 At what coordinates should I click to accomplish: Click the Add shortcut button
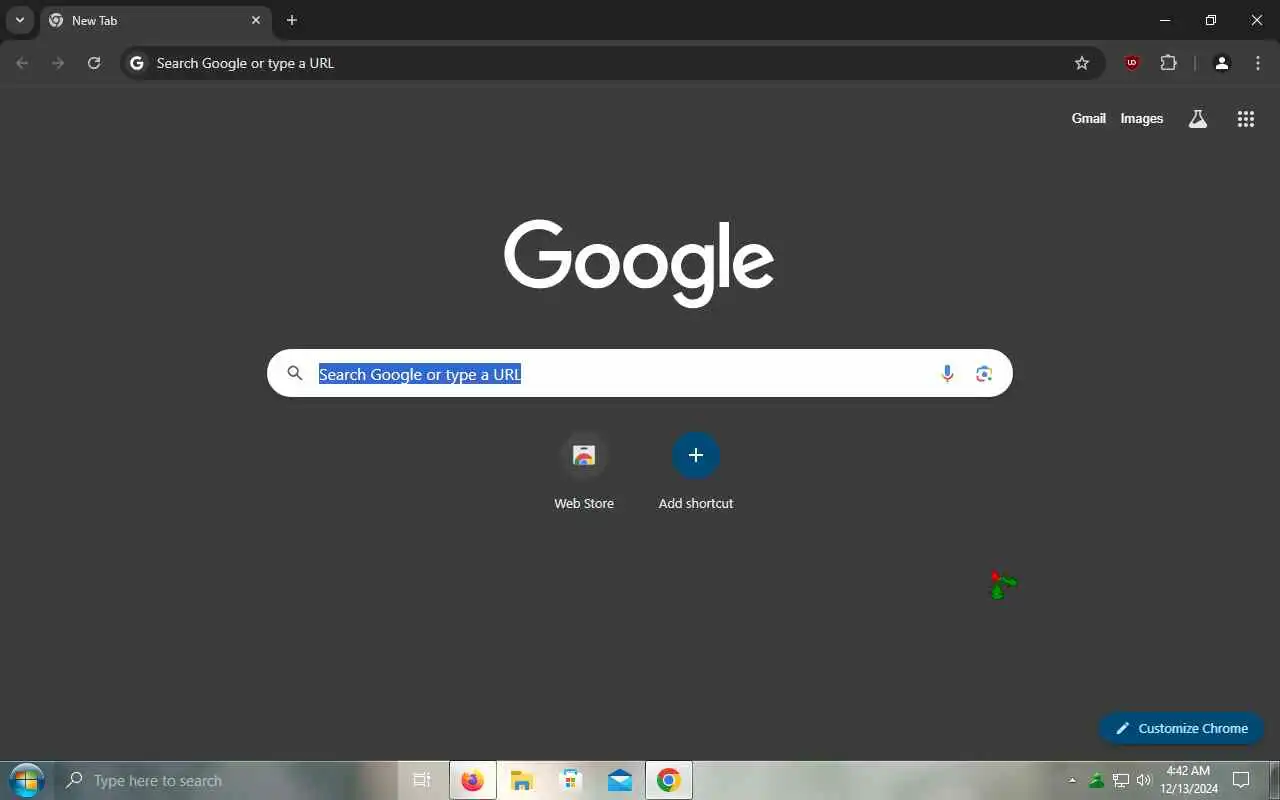[696, 472]
